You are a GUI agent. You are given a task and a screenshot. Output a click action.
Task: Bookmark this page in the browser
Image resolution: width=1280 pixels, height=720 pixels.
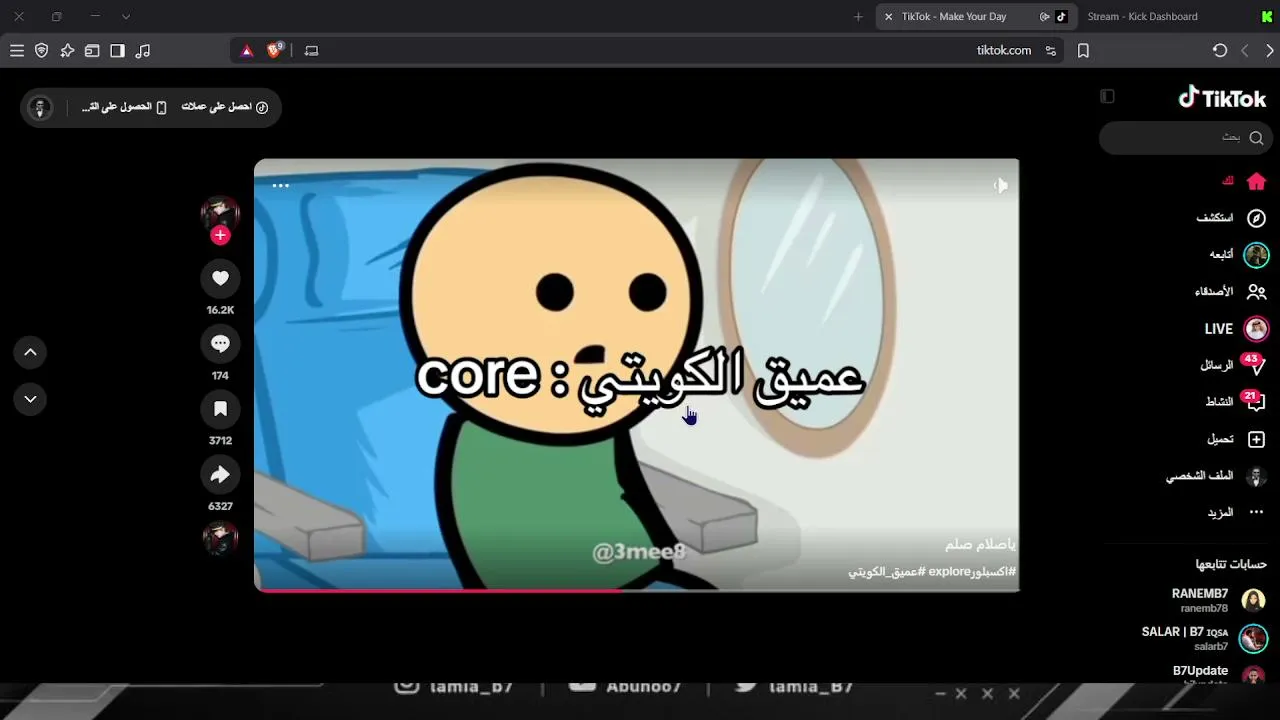click(x=1083, y=51)
